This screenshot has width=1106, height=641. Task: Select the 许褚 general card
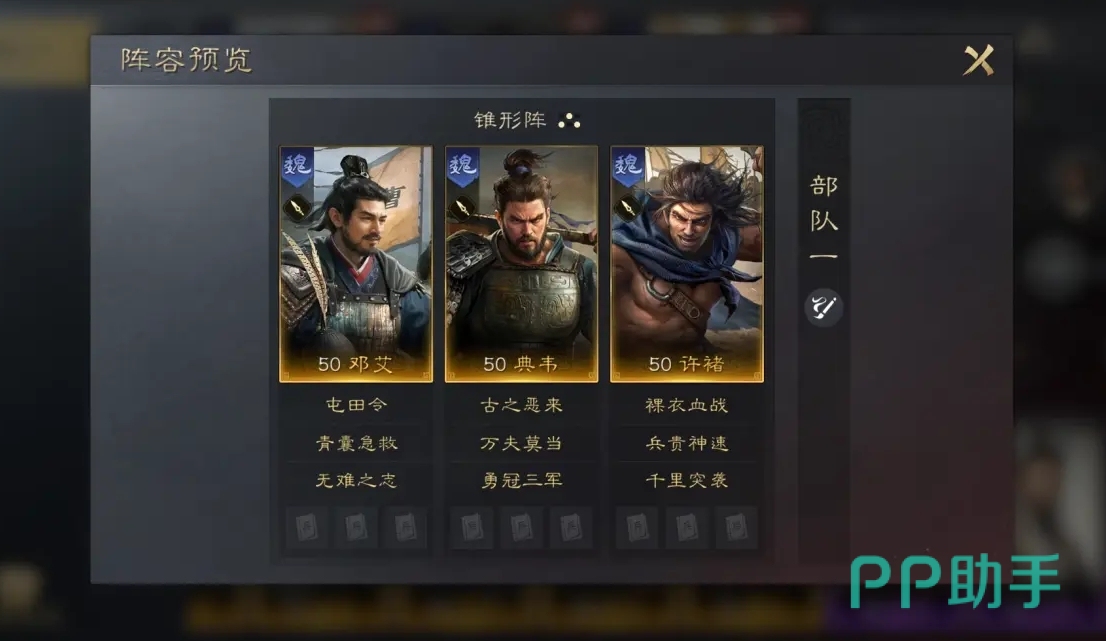click(687, 264)
